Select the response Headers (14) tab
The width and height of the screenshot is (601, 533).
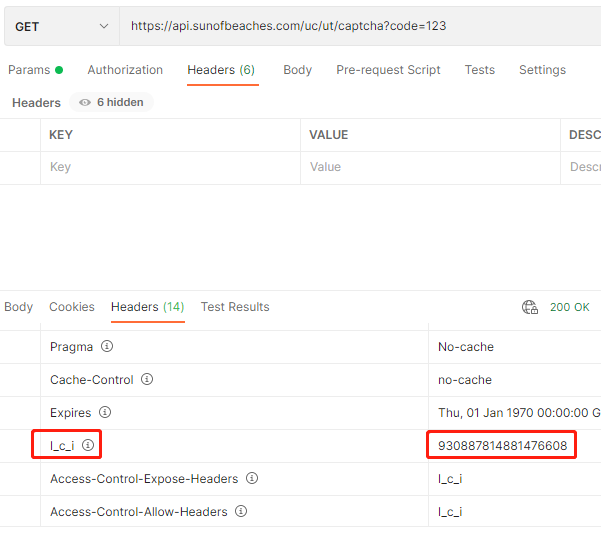point(148,307)
